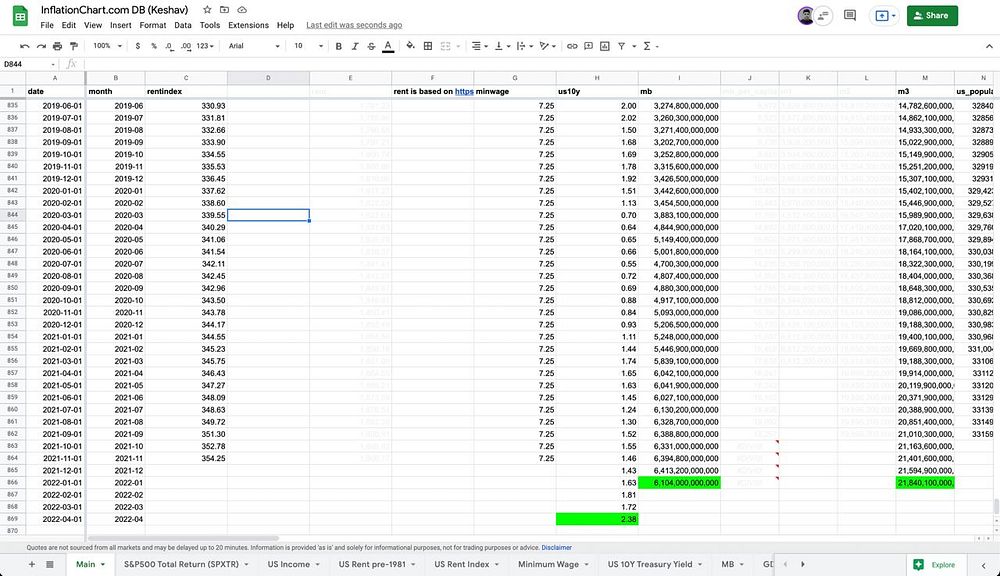1000x576 pixels.
Task: Decrease decimal places icon
Action: tap(169, 46)
